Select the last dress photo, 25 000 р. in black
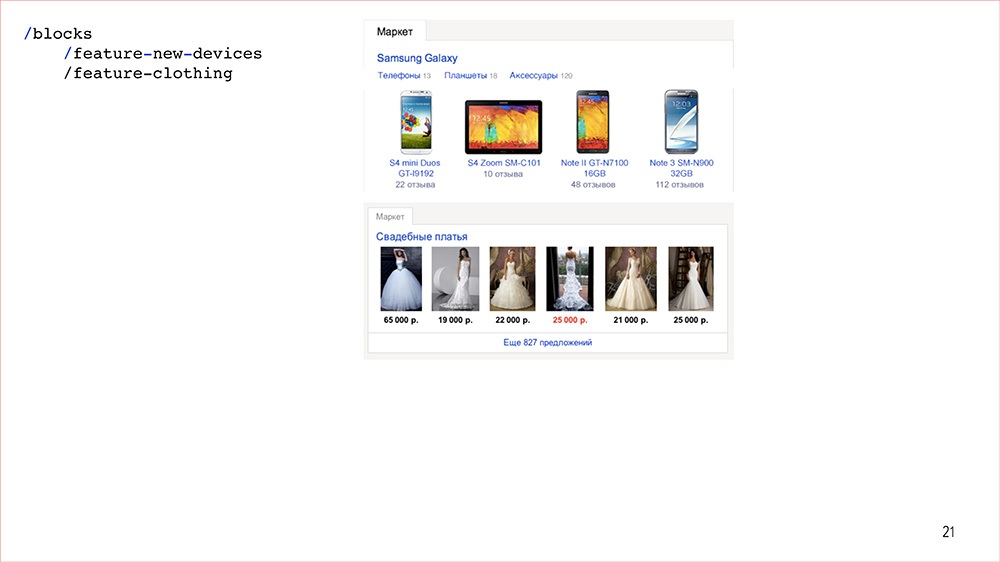The image size is (1000, 562). (691, 279)
